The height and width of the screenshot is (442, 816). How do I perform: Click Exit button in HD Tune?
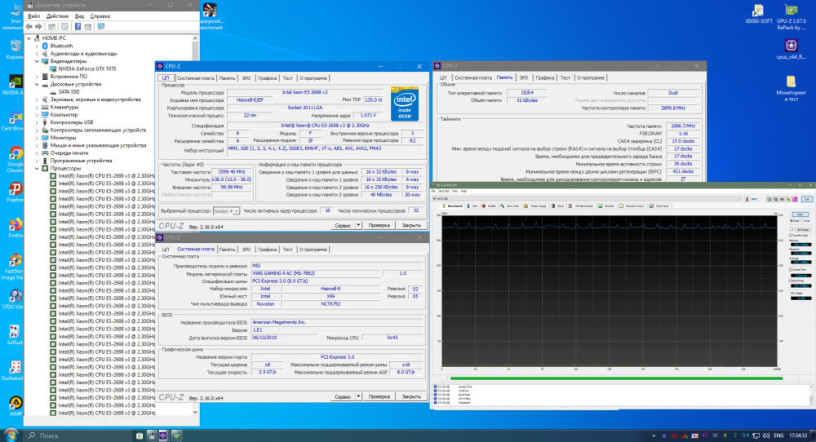[x=807, y=199]
